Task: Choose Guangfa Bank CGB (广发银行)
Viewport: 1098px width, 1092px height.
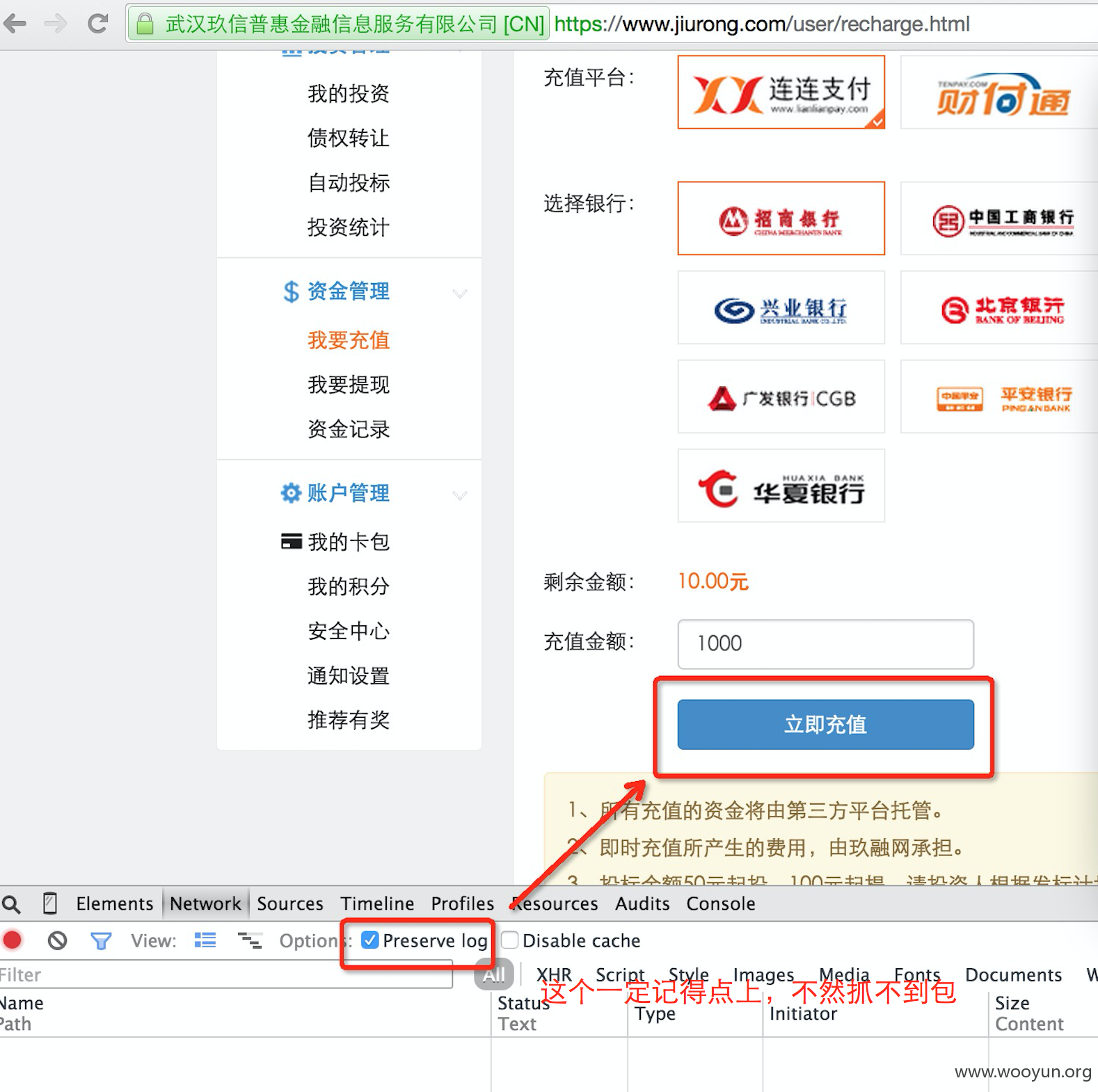Action: click(x=781, y=396)
